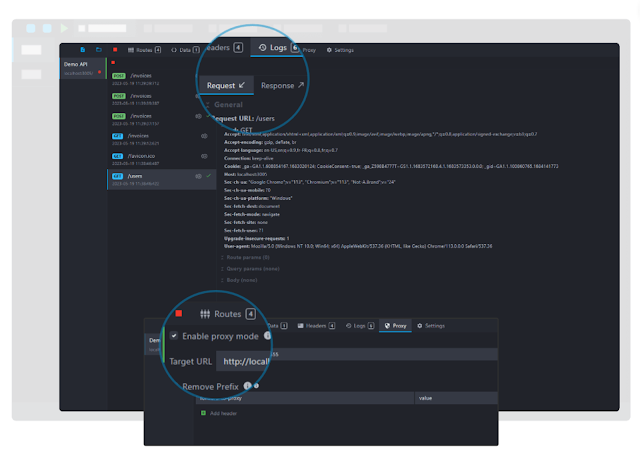
Task: Click the proxy header name input field
Action: (x=304, y=398)
